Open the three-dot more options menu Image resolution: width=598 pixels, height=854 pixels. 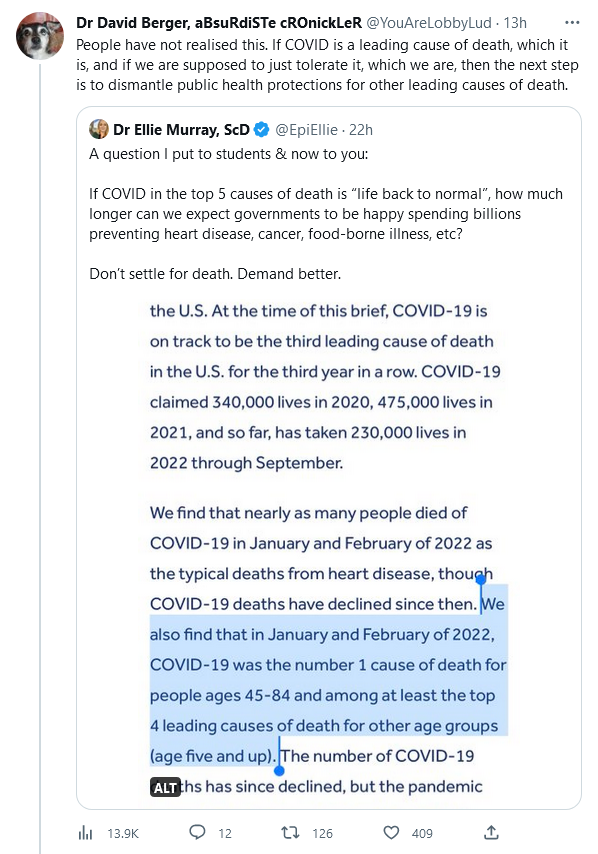click(572, 23)
